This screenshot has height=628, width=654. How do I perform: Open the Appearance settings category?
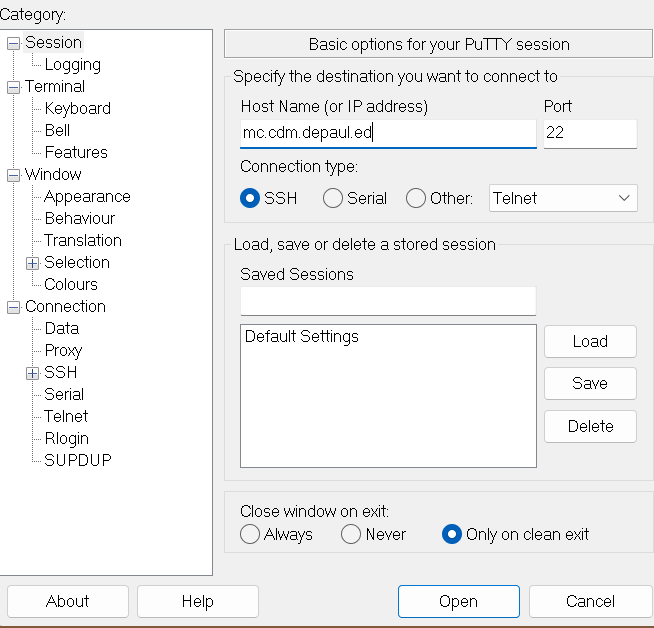87,196
